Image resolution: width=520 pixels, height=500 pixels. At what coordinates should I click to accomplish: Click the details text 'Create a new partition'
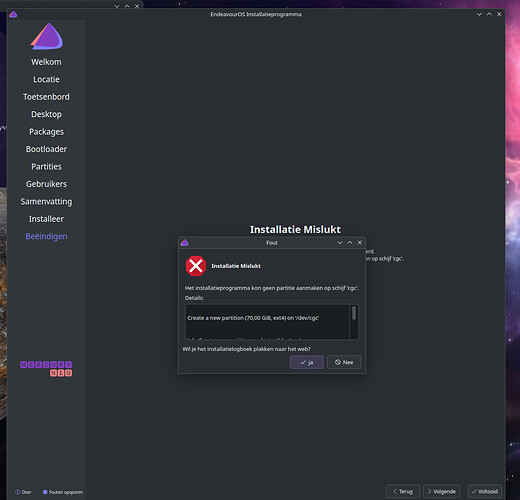253,318
